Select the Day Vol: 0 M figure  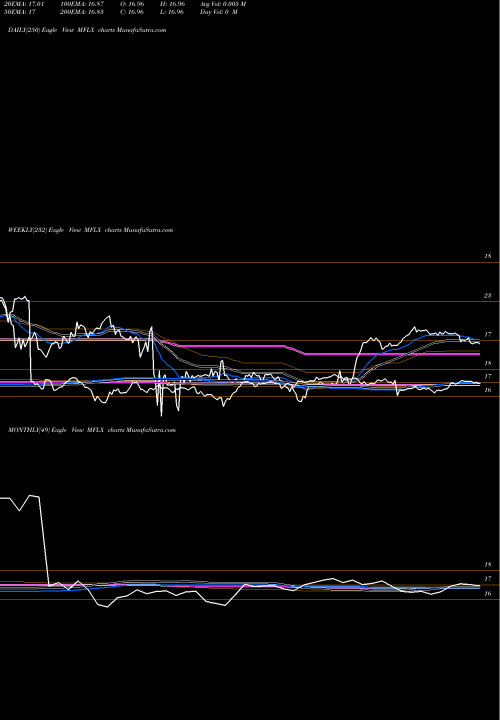(x=219, y=12)
